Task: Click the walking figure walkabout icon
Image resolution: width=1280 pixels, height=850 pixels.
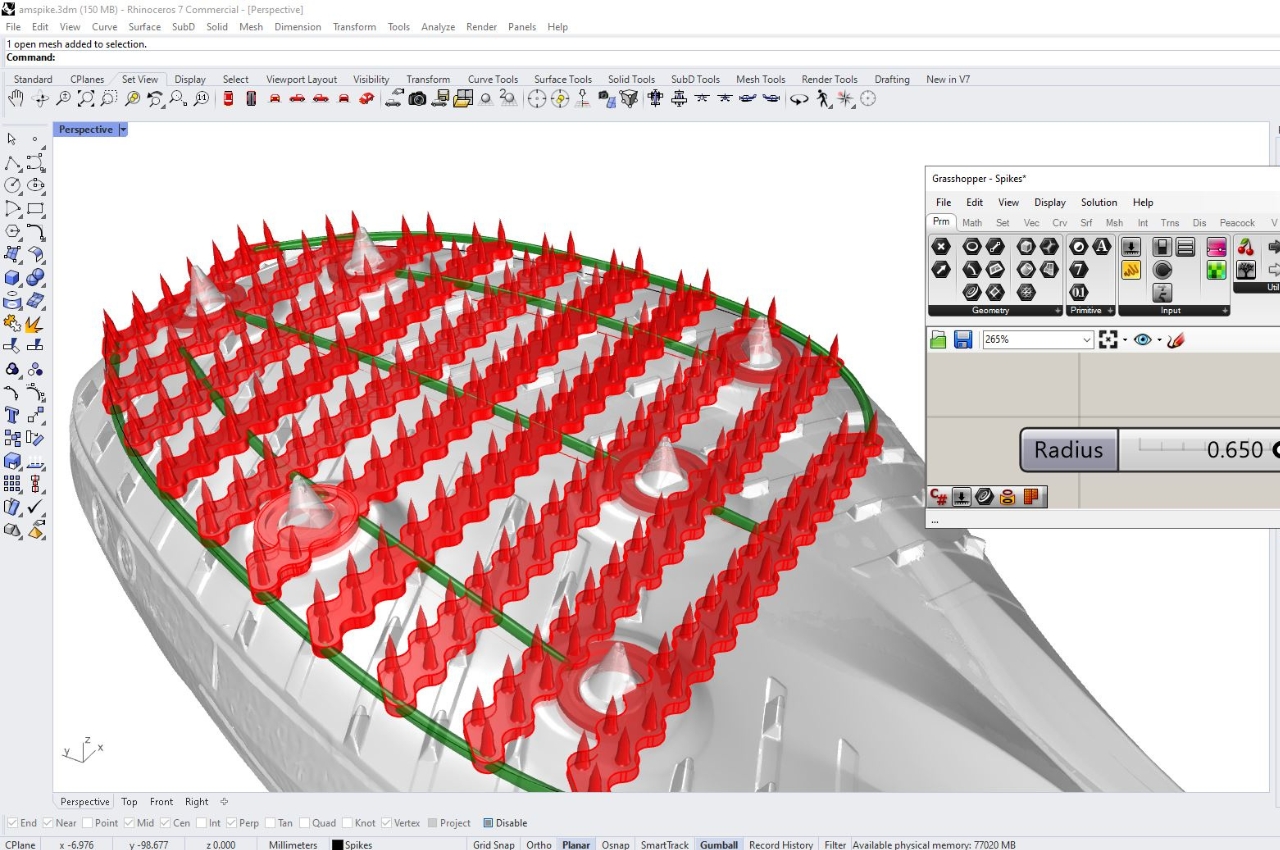Action: (823, 98)
